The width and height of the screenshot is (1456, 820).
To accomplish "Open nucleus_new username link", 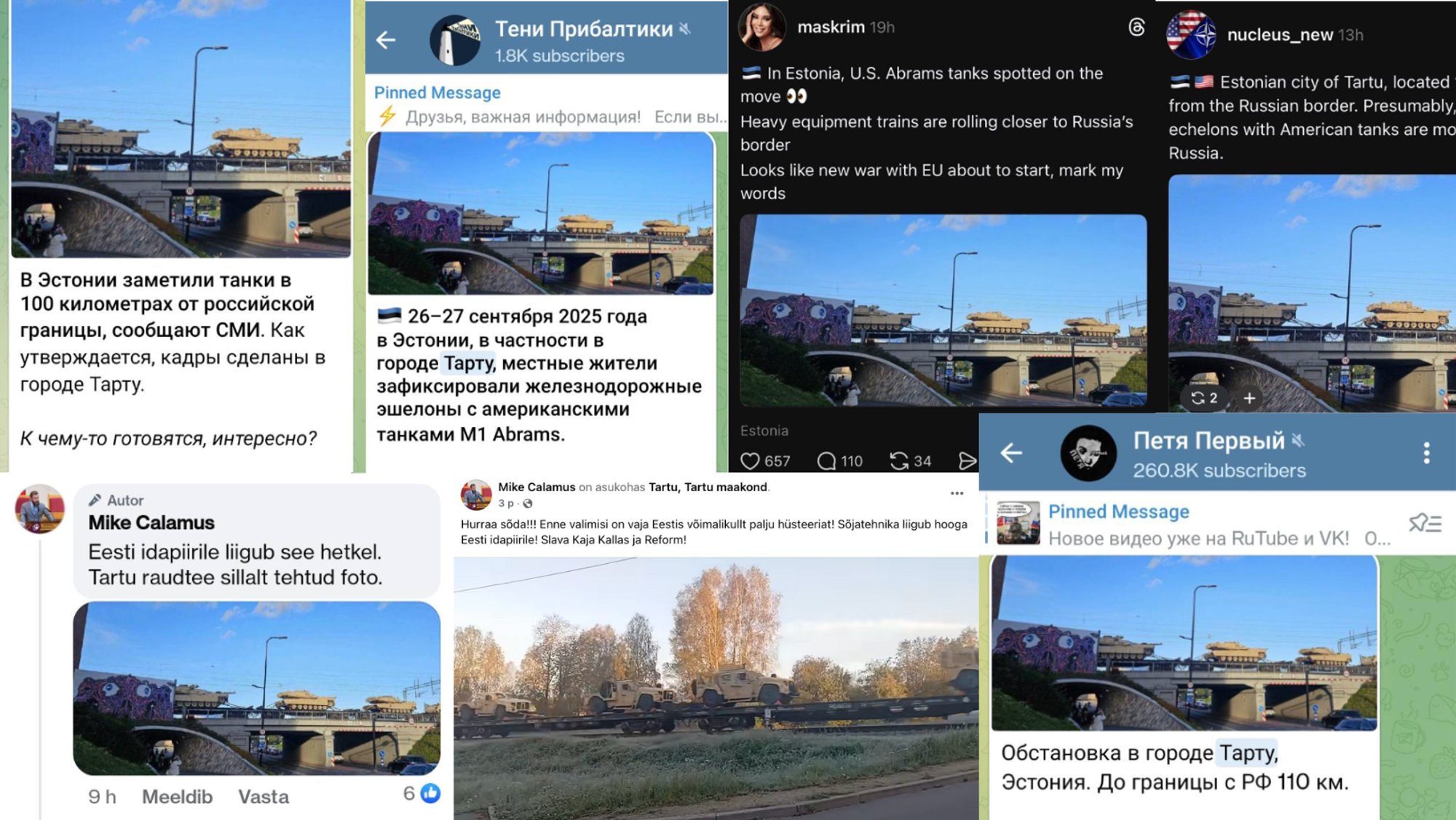I will (x=1280, y=35).
